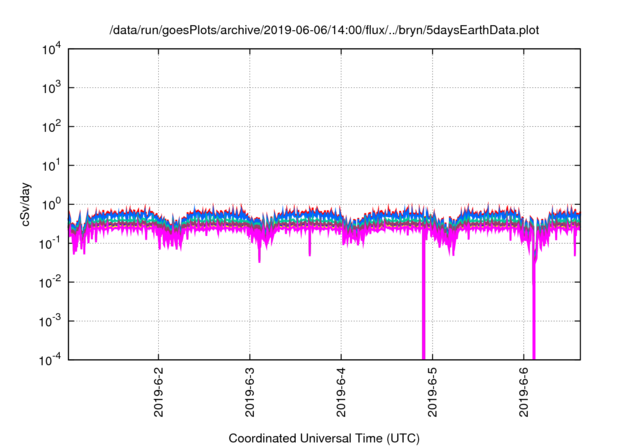Image resolution: width=640 pixels, height=448 pixels.
Task: Select the 10^-1 y-axis label
Action: 50,244
